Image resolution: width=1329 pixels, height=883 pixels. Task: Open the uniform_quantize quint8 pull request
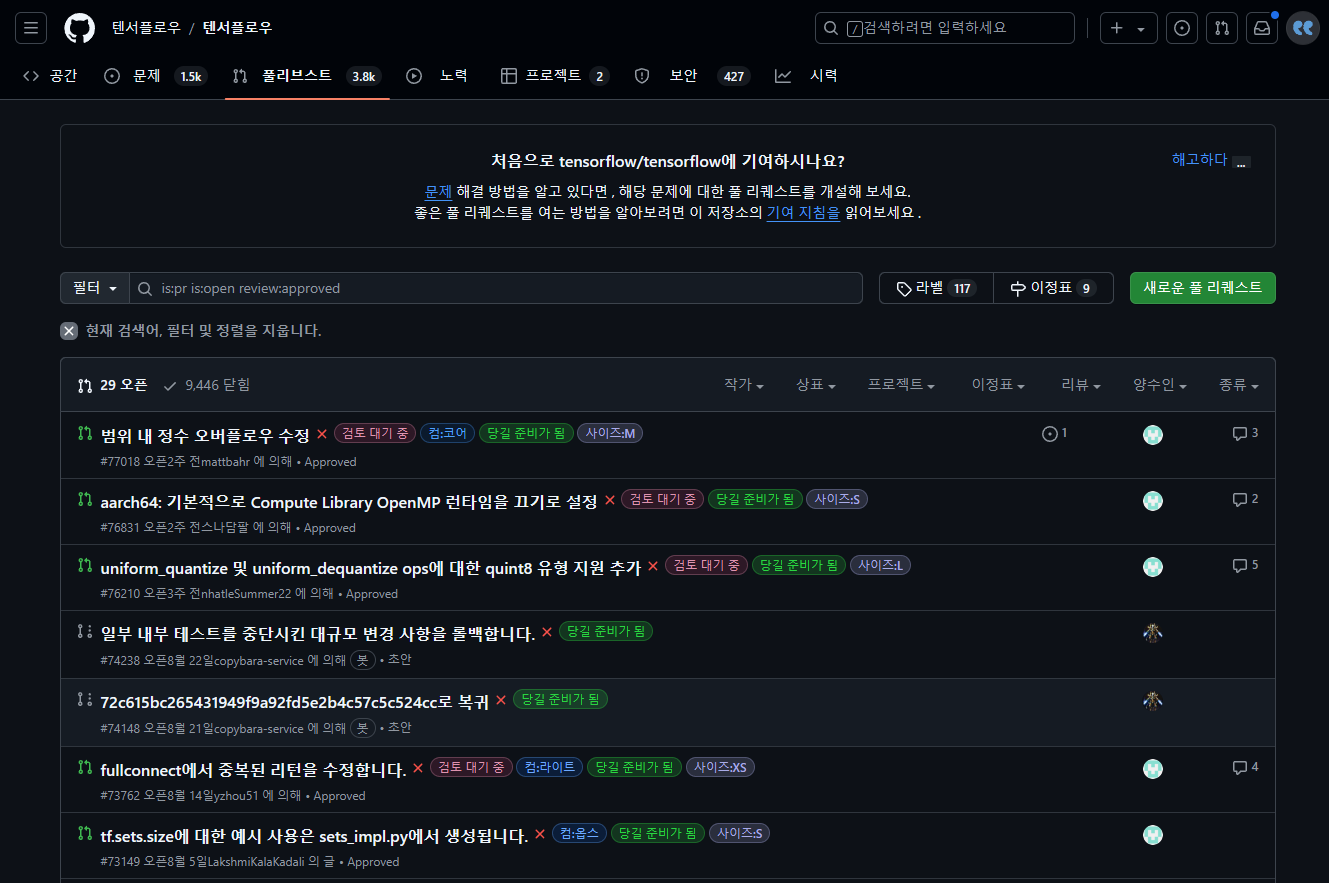371,567
